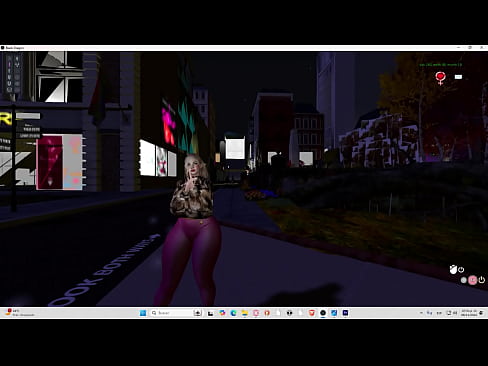Click the green status text in the HUD

click(440, 65)
